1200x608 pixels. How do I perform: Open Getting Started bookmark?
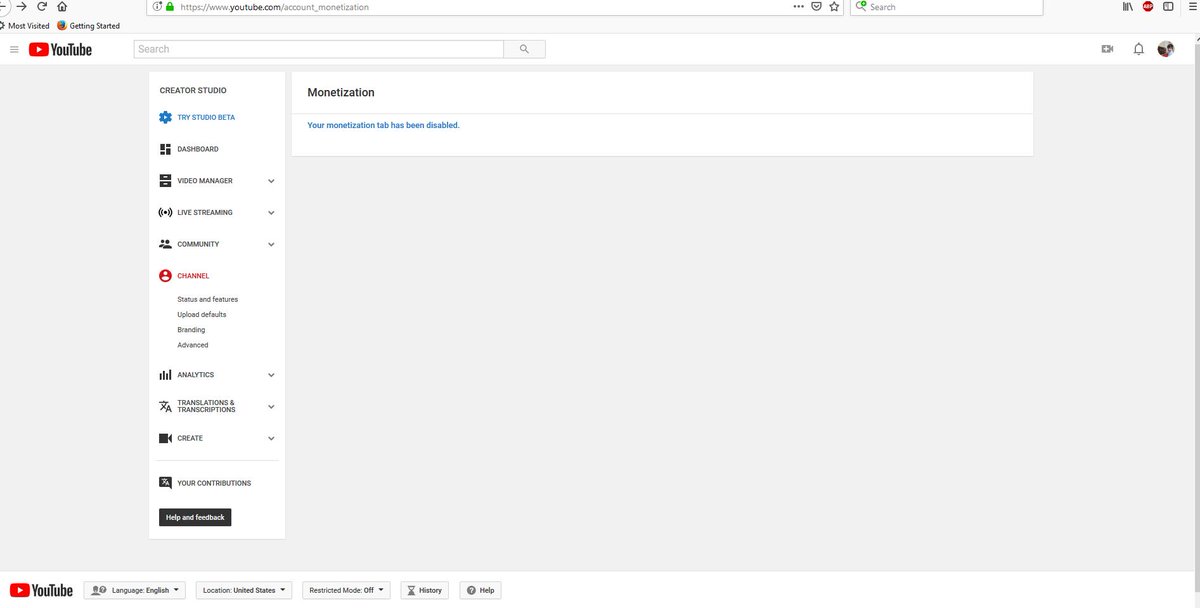tap(89, 26)
